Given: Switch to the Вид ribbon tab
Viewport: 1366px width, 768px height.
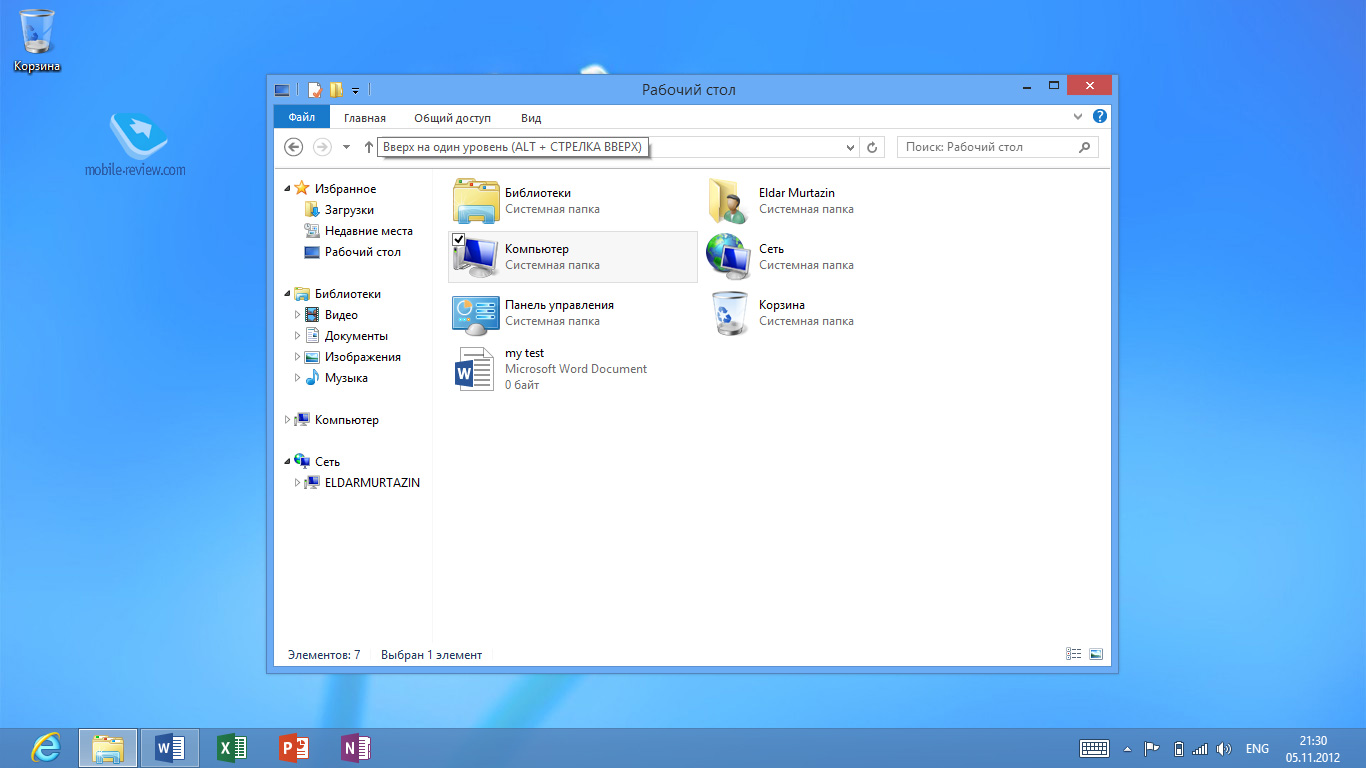Looking at the screenshot, I should click(531, 118).
